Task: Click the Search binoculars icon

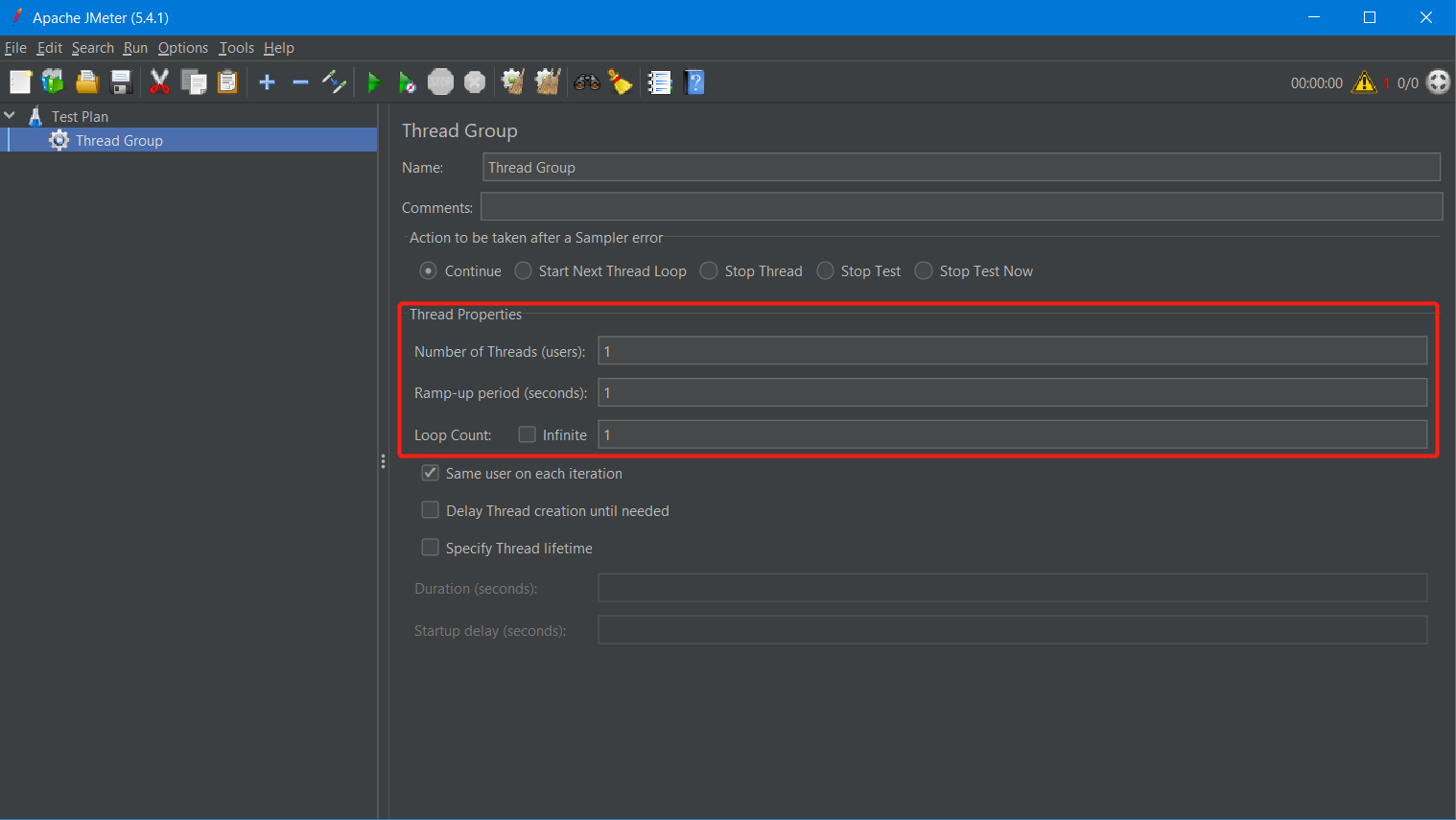Action: click(587, 82)
